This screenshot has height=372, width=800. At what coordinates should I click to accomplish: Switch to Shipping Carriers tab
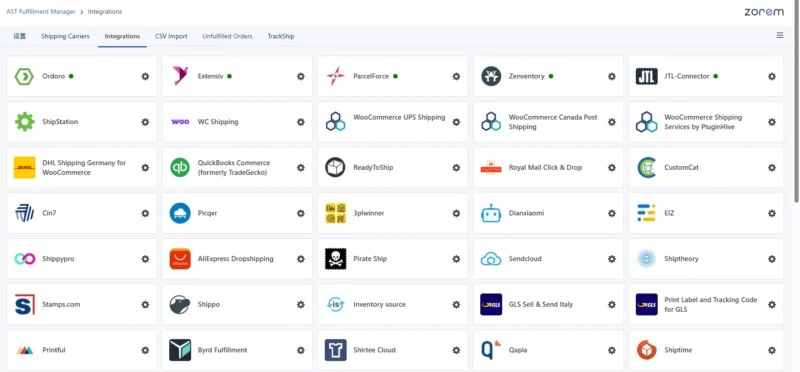(65, 36)
